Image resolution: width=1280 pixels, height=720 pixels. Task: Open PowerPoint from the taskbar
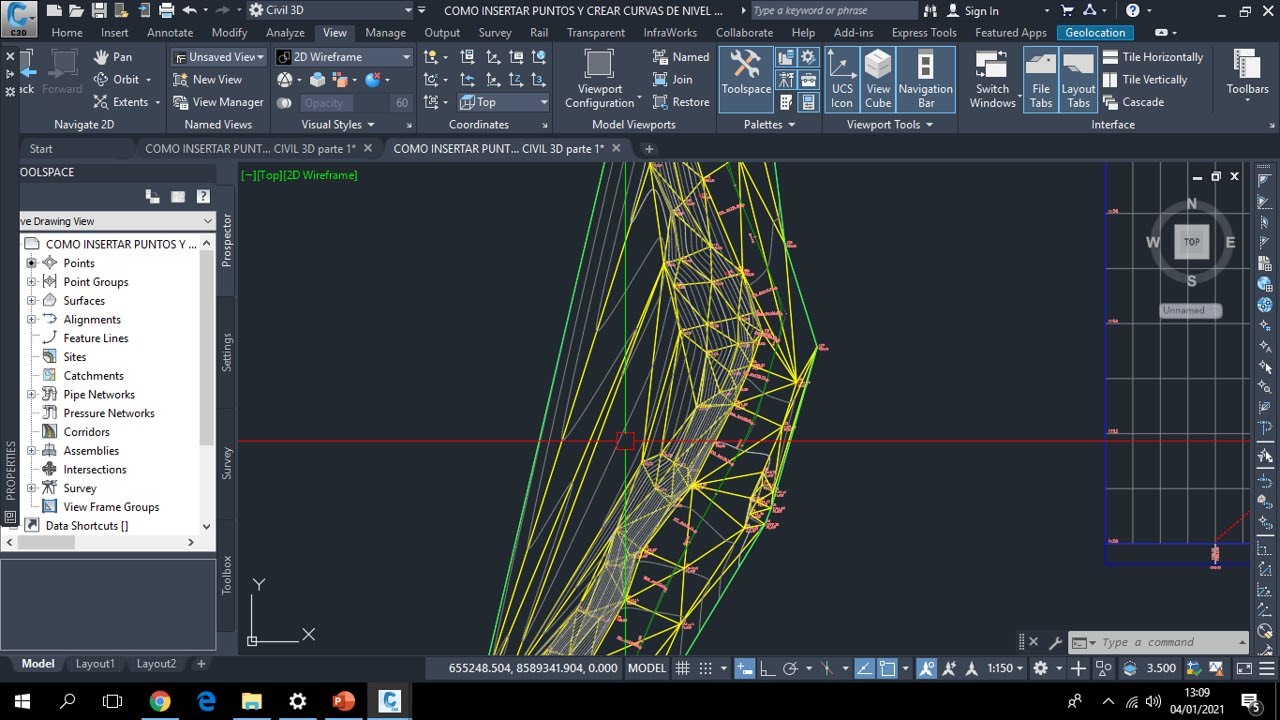[343, 701]
